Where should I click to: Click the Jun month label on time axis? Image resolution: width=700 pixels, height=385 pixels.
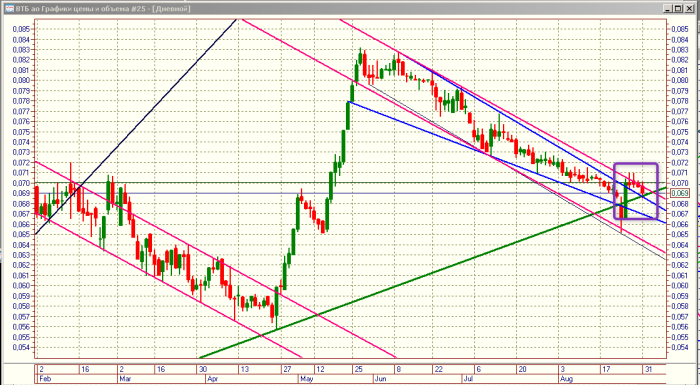[x=381, y=379]
